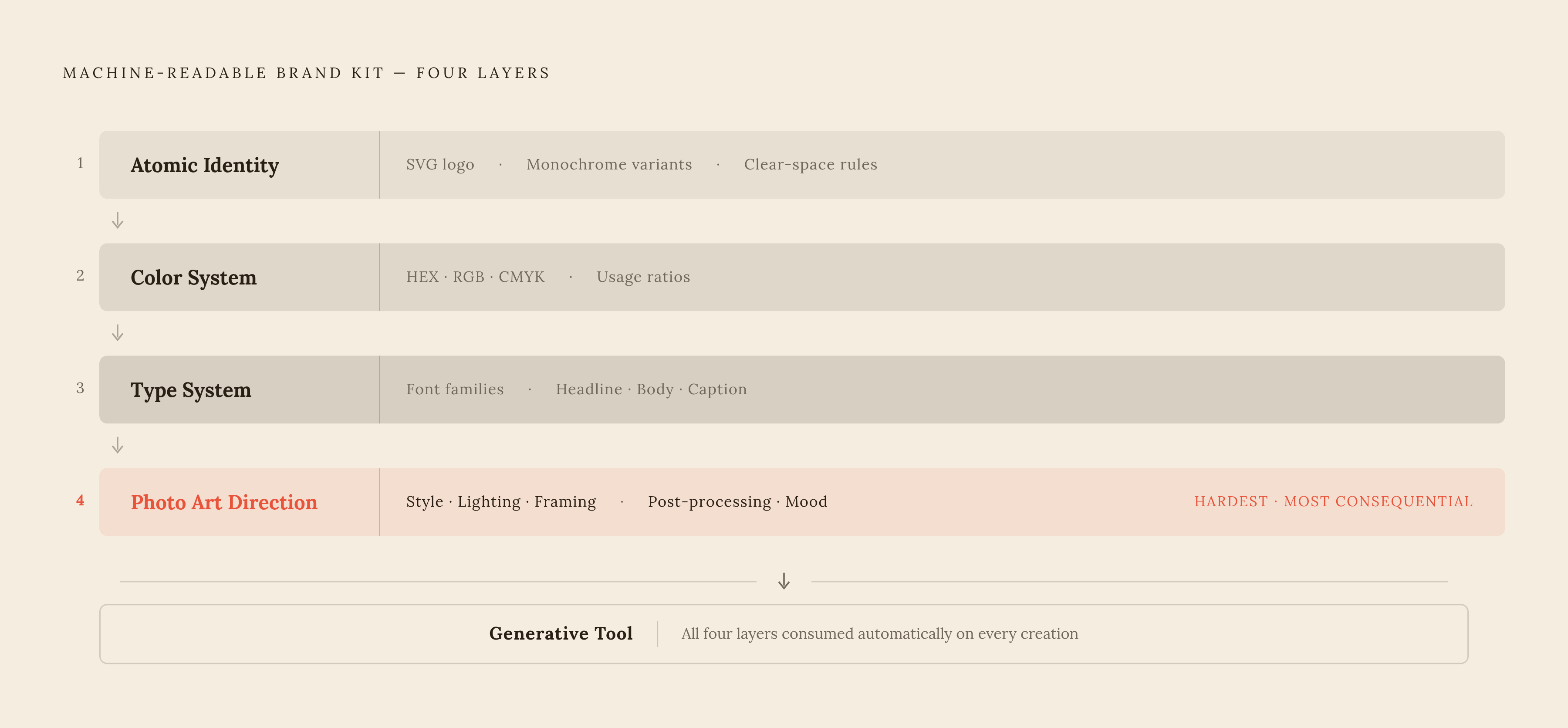Click the 'MACHINE-READABLE BRAND KIT — FOUR LAYERS' title

pos(306,73)
